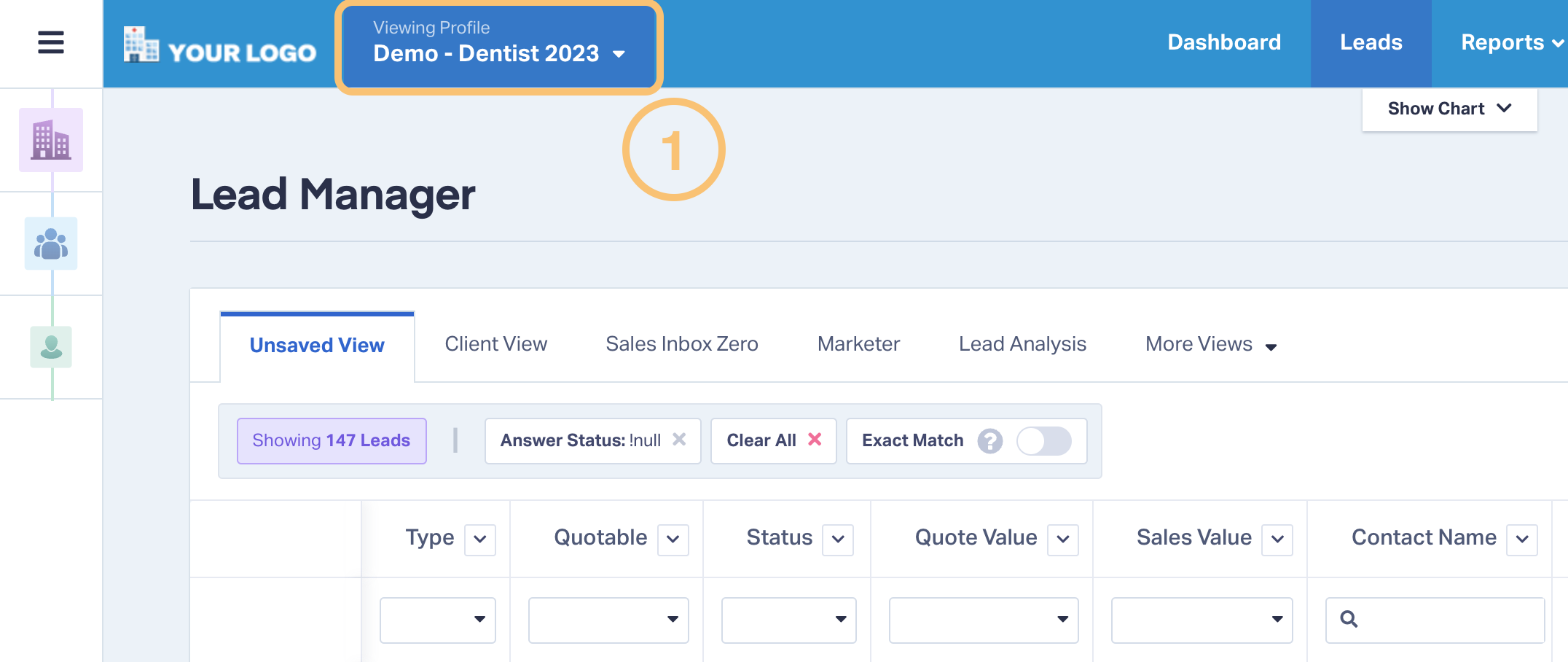Go to the Dashboard page
The image size is (1568, 662).
pyautogui.click(x=1224, y=42)
